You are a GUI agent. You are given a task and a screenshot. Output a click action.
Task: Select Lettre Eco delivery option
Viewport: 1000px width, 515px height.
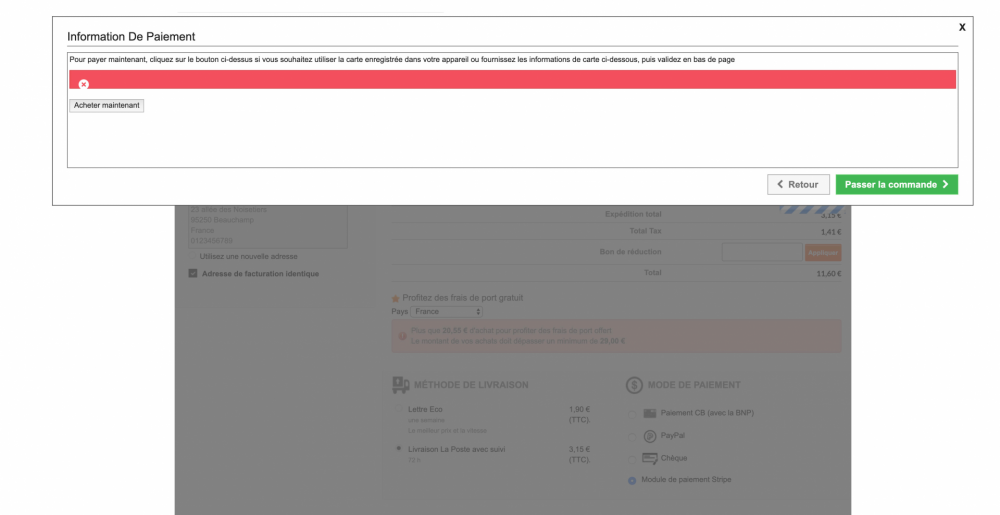[x=399, y=409]
